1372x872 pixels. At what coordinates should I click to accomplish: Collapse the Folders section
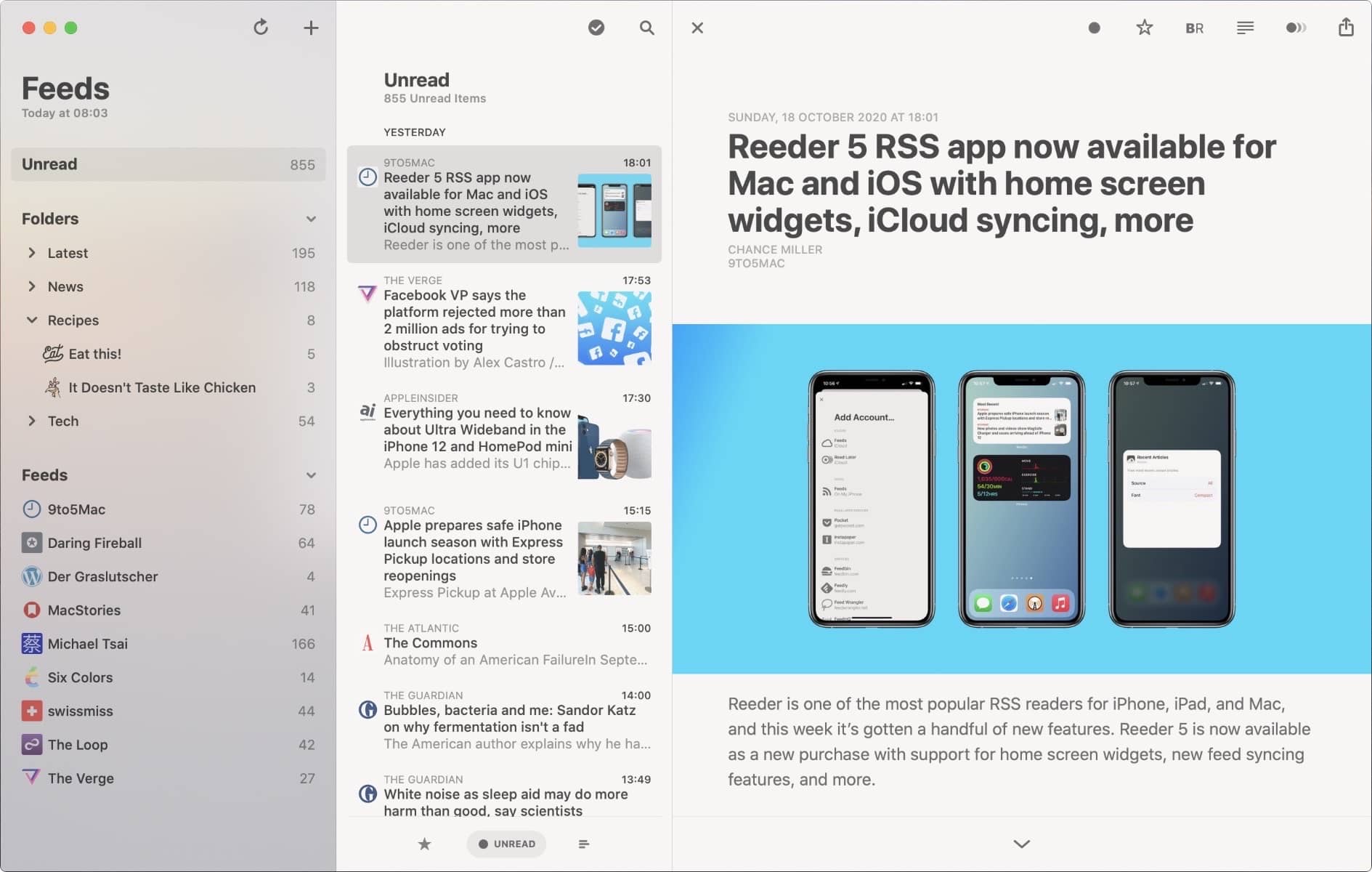point(311,219)
